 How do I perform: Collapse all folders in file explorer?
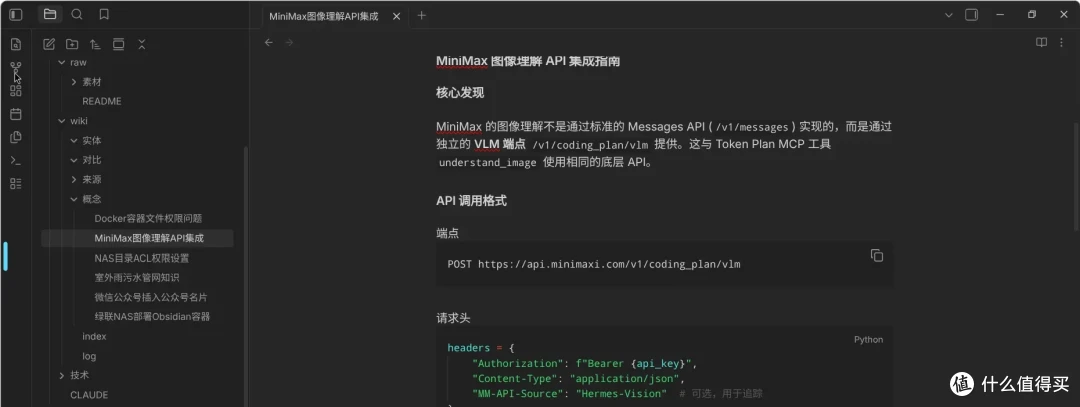point(142,44)
